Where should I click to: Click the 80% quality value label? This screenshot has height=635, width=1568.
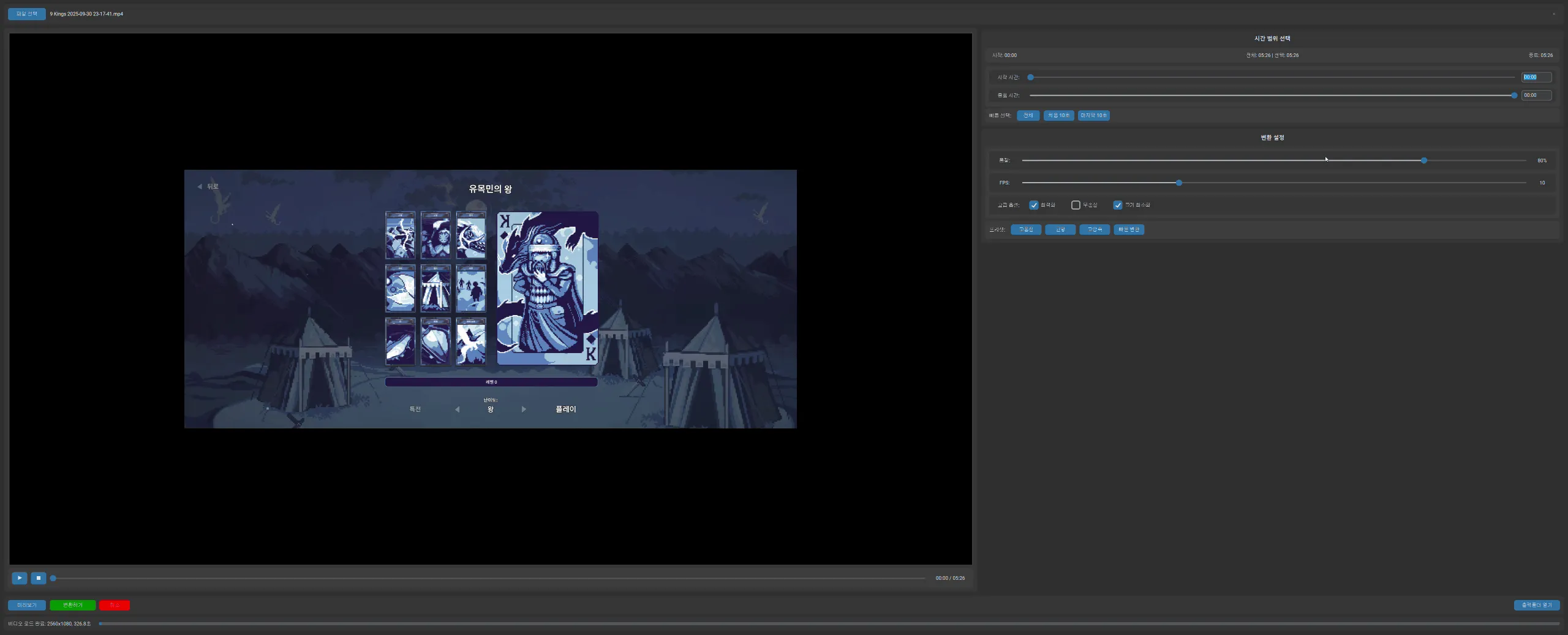pos(1542,161)
